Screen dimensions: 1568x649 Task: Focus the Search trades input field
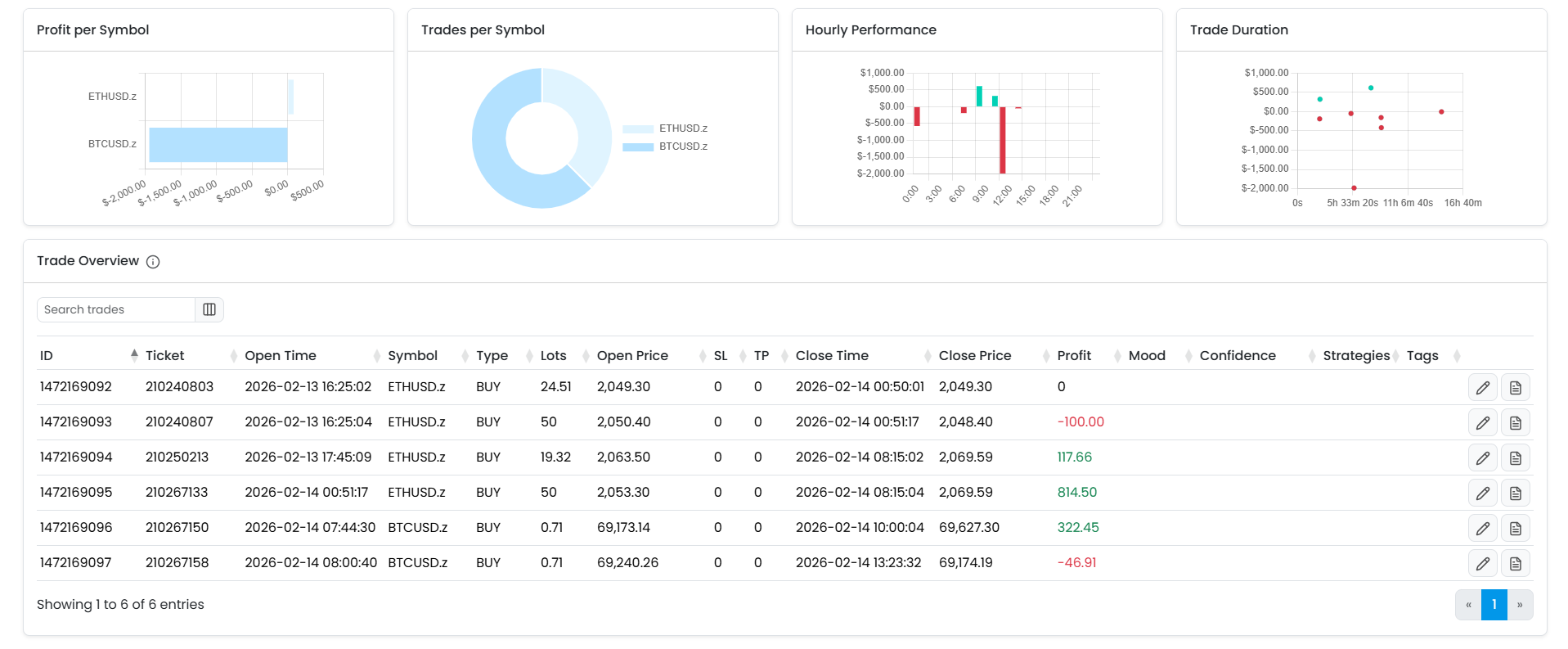coord(116,309)
